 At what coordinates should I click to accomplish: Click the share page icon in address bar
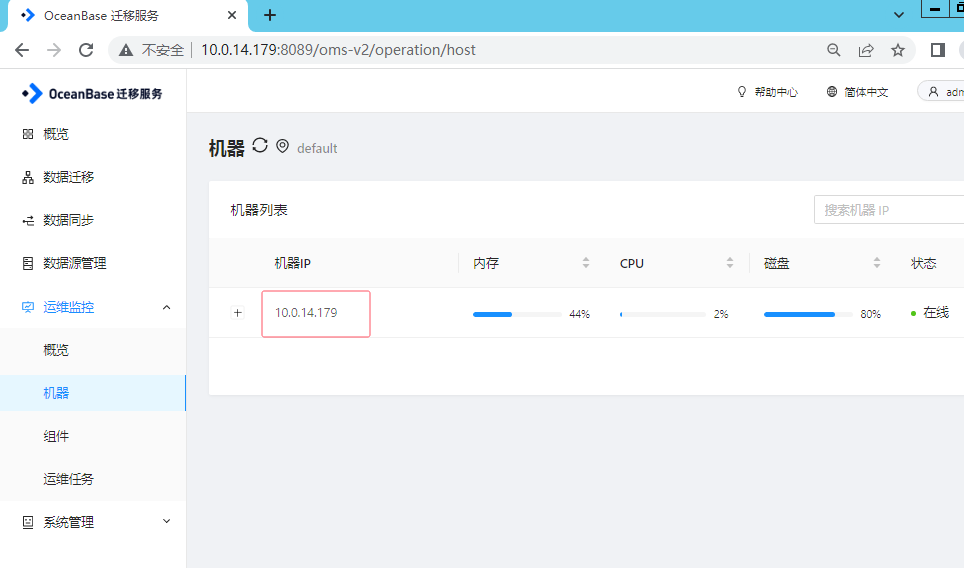pyautogui.click(x=866, y=50)
